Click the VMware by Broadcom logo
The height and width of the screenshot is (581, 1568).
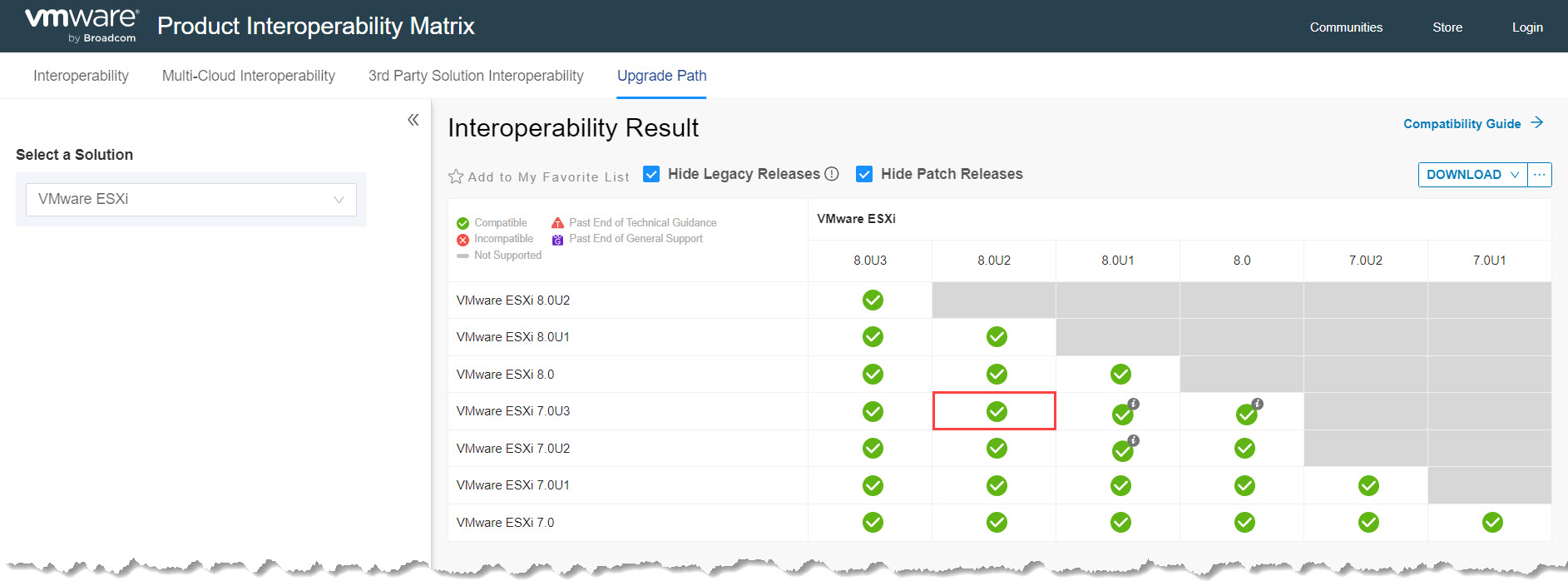pos(82,26)
